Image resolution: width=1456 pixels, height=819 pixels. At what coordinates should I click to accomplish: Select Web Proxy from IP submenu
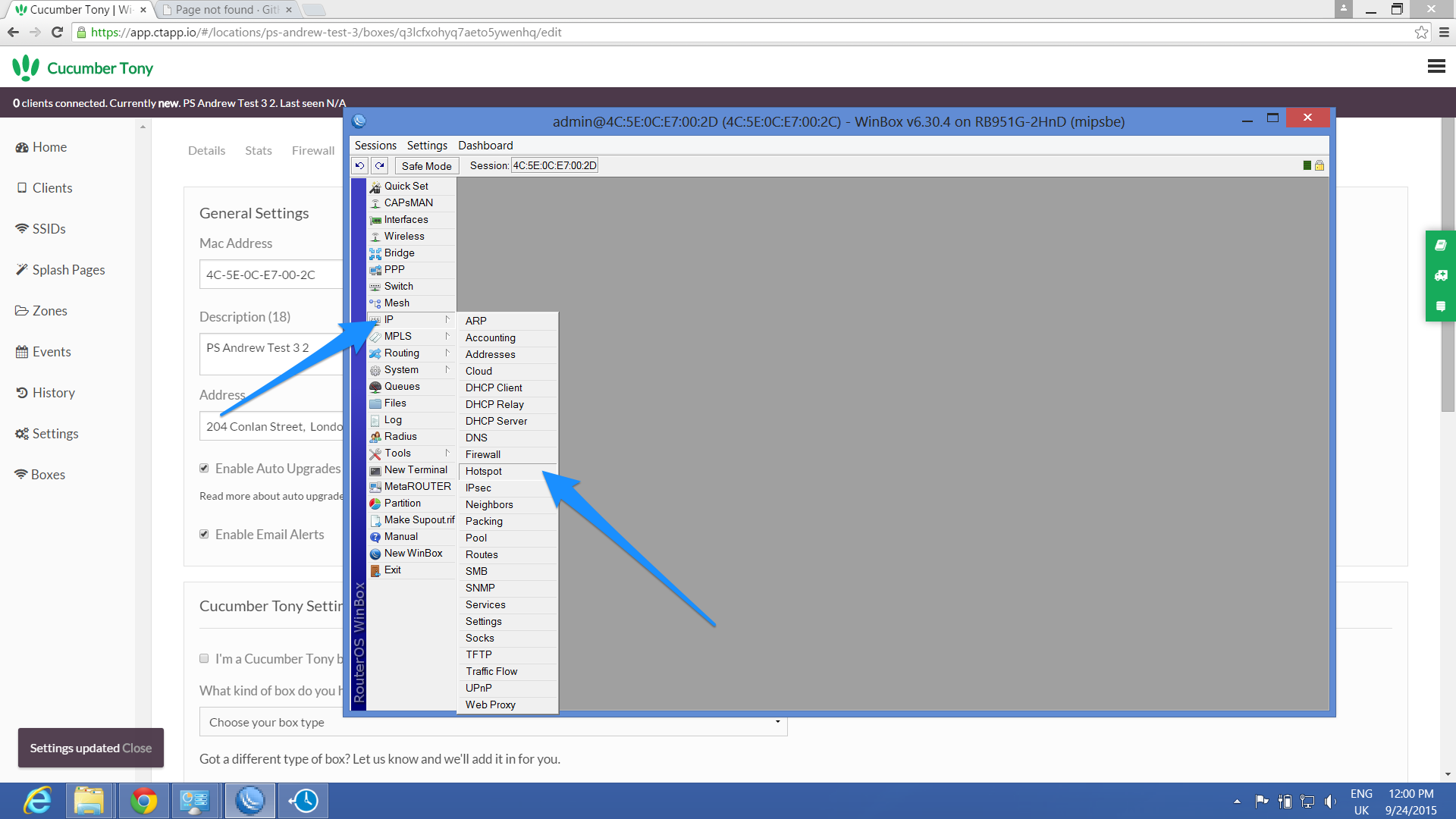508,704
